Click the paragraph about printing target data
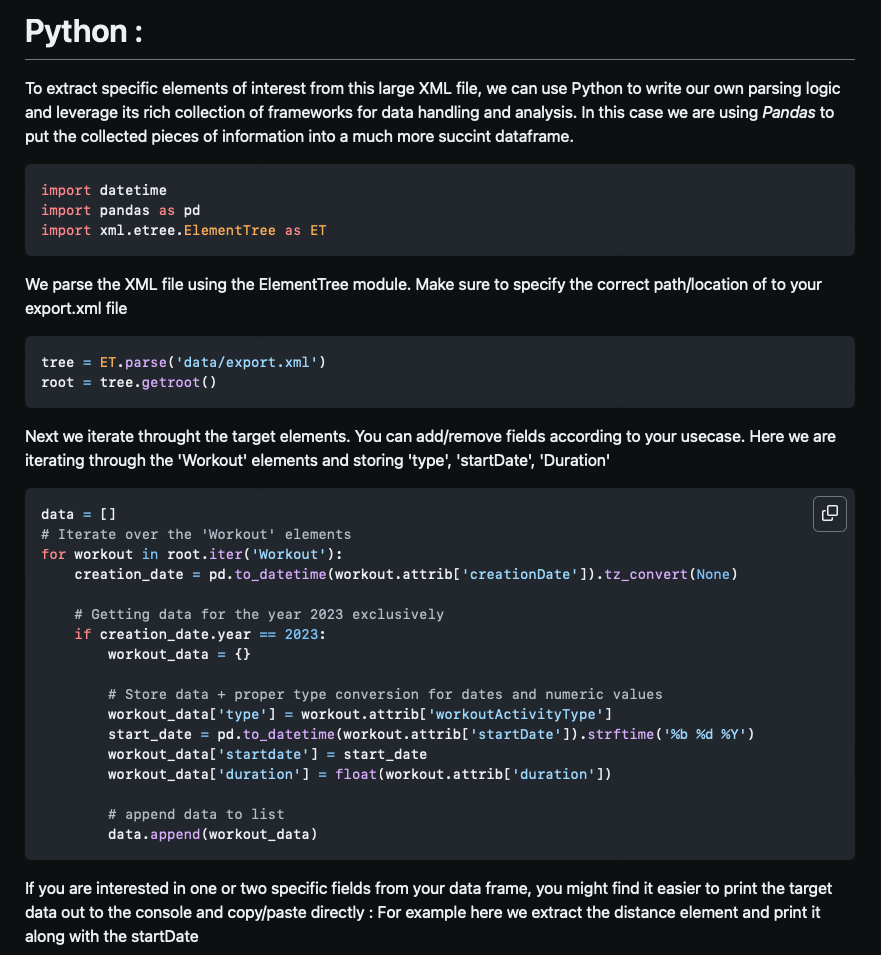This screenshot has height=955, width=881. coord(429,912)
